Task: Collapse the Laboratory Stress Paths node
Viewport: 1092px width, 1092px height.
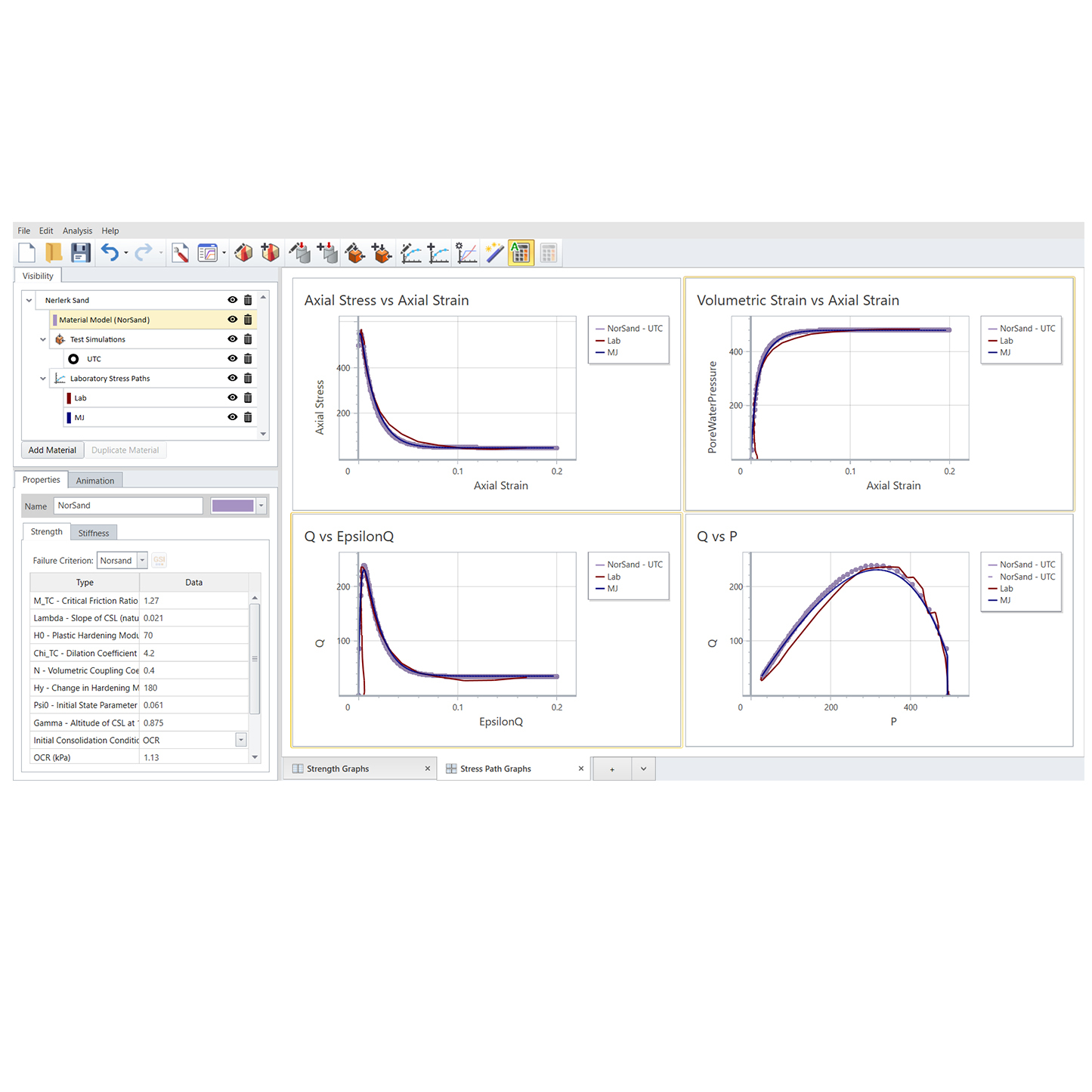Action: coord(43,379)
